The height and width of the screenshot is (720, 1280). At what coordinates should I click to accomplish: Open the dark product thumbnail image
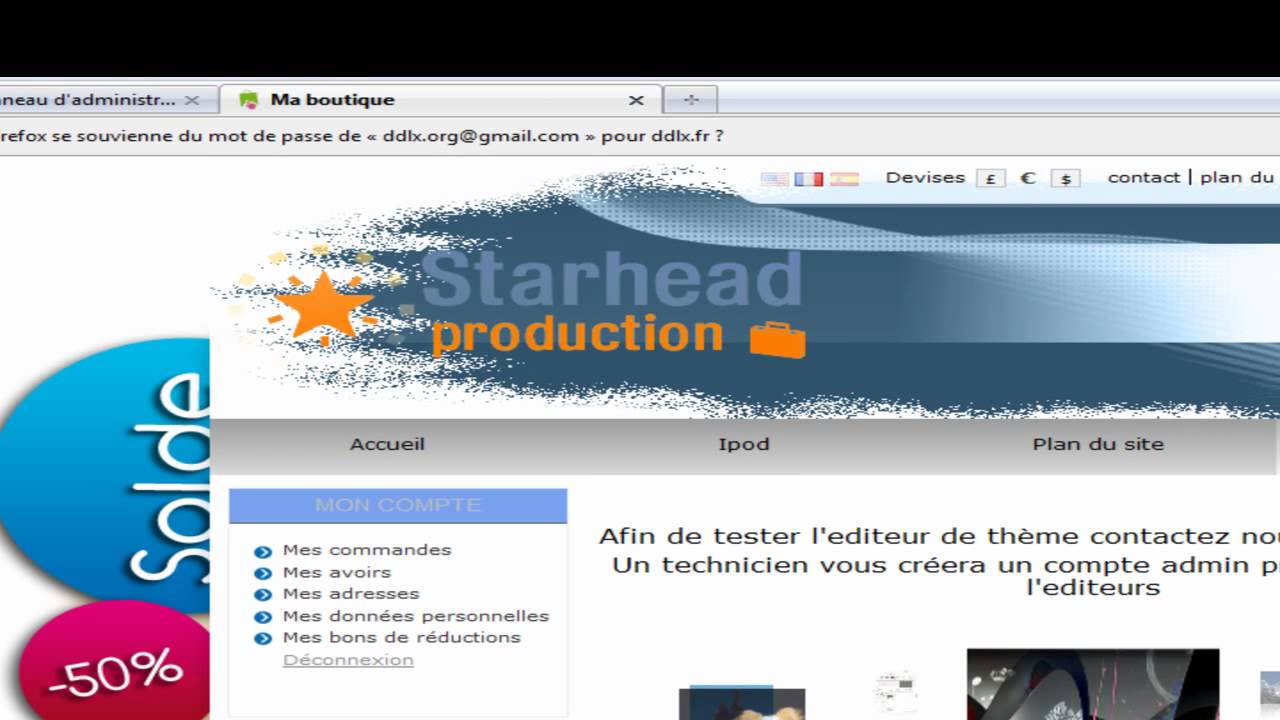1093,684
